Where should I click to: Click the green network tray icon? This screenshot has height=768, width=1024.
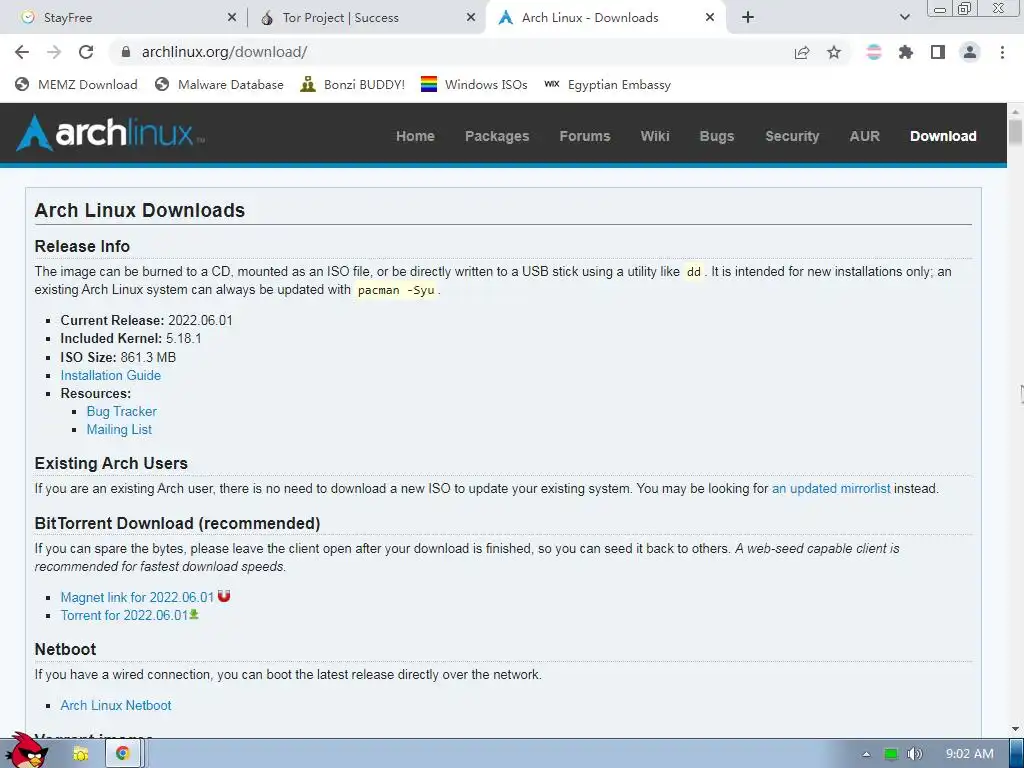891,754
